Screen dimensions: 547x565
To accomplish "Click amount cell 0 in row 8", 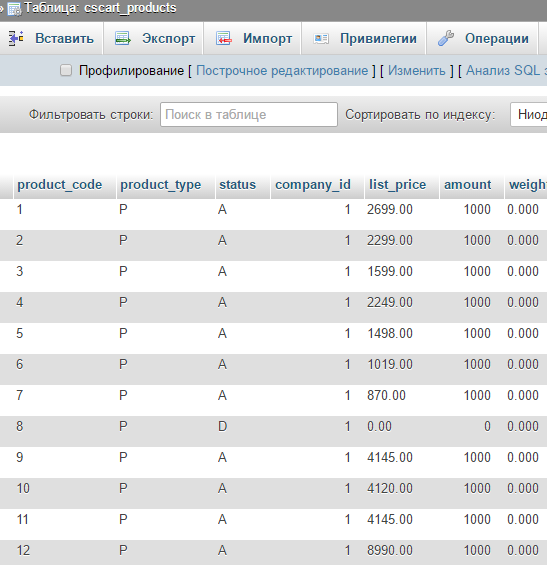I will pos(487,426).
